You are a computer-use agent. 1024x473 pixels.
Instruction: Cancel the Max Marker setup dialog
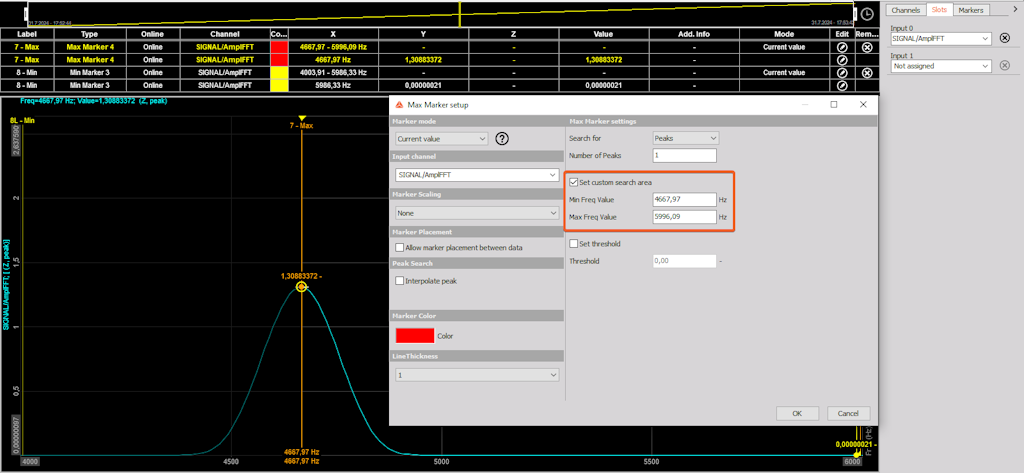click(x=848, y=414)
